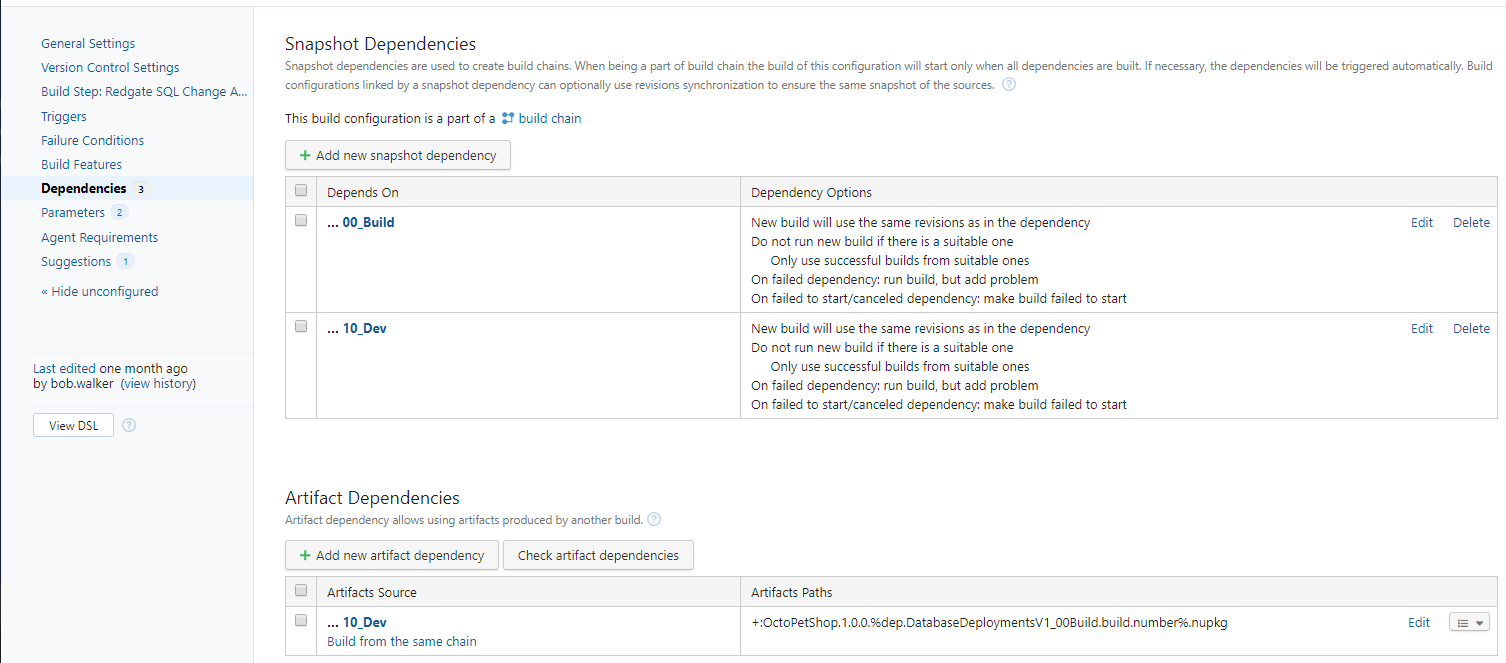1506x663 pixels.
Task: Go to Version Control Settings
Action: pyautogui.click(x=110, y=68)
